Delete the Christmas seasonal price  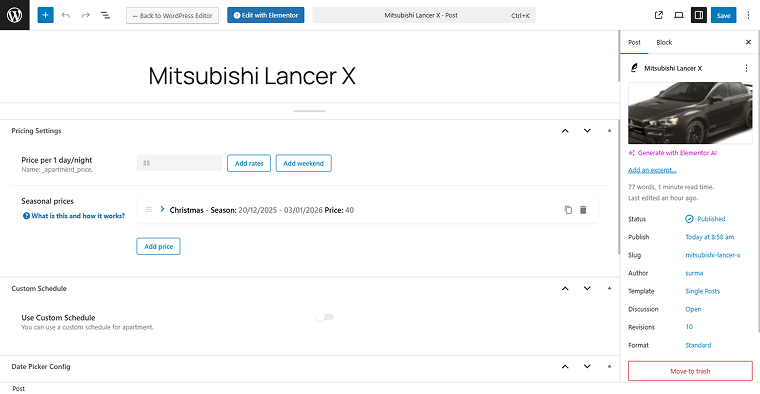click(x=583, y=210)
